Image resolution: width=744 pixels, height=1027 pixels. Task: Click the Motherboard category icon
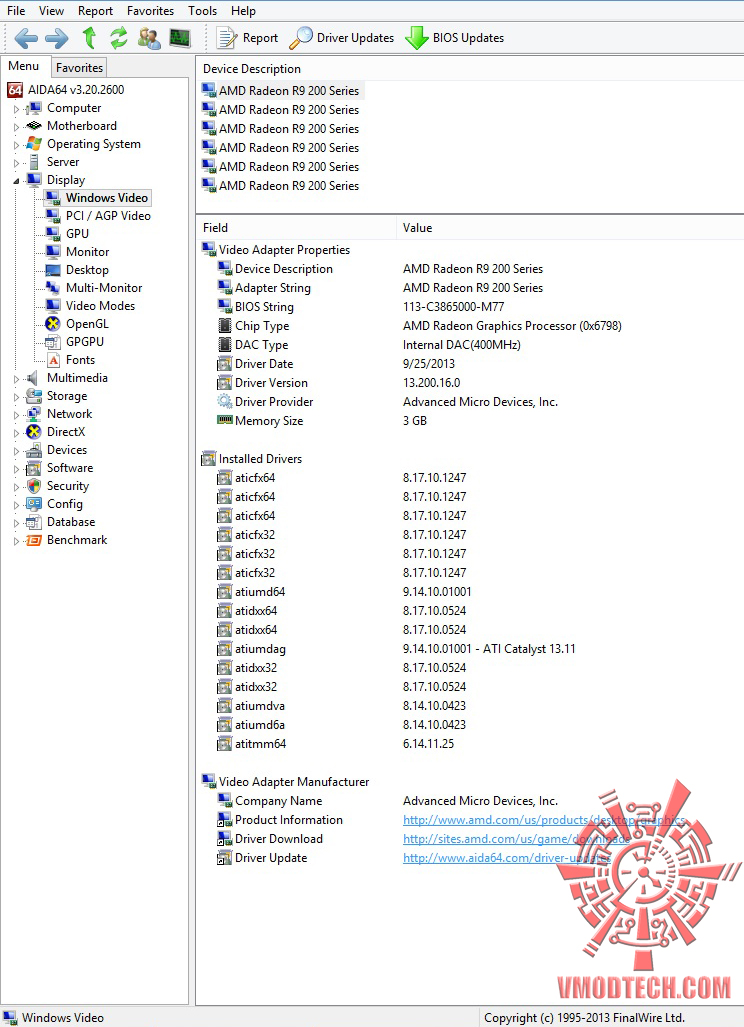33,126
